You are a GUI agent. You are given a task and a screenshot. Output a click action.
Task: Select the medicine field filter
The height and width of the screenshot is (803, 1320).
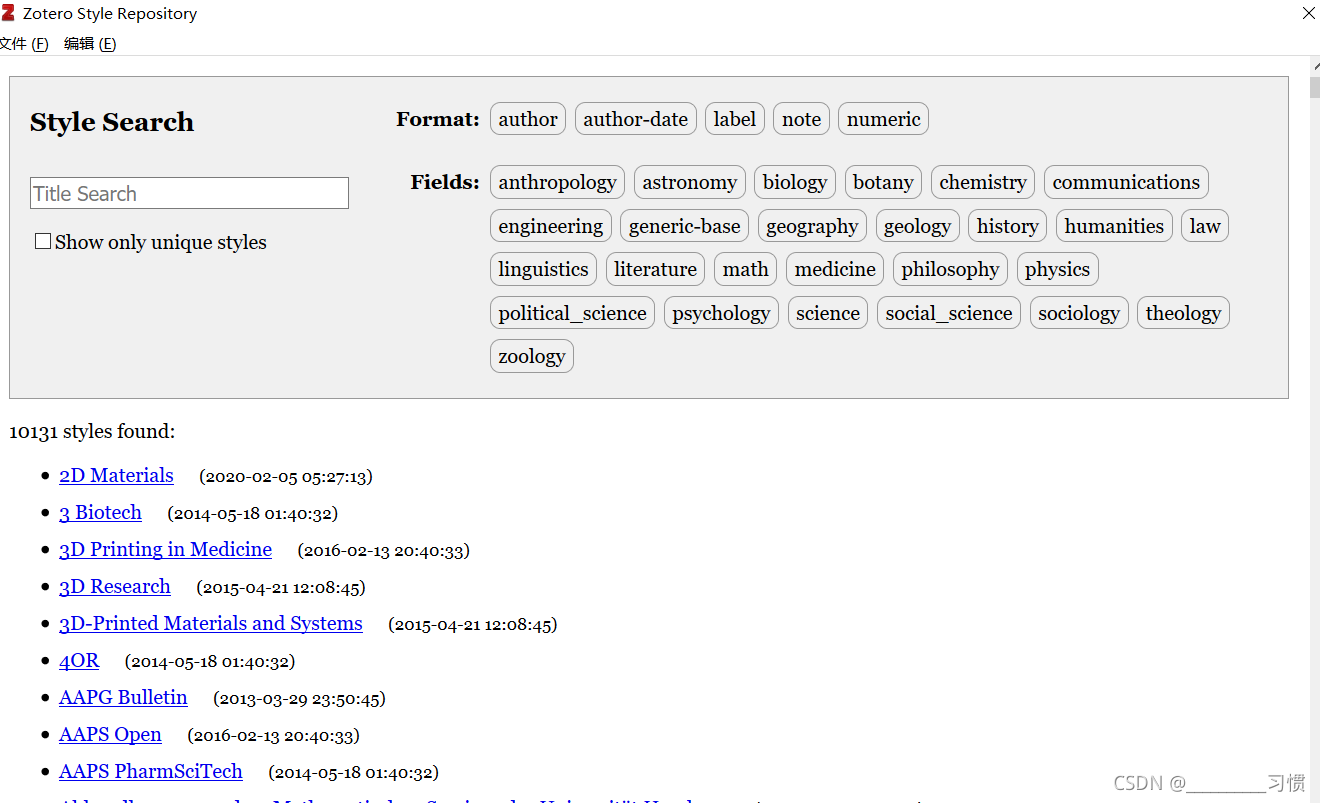coord(835,269)
